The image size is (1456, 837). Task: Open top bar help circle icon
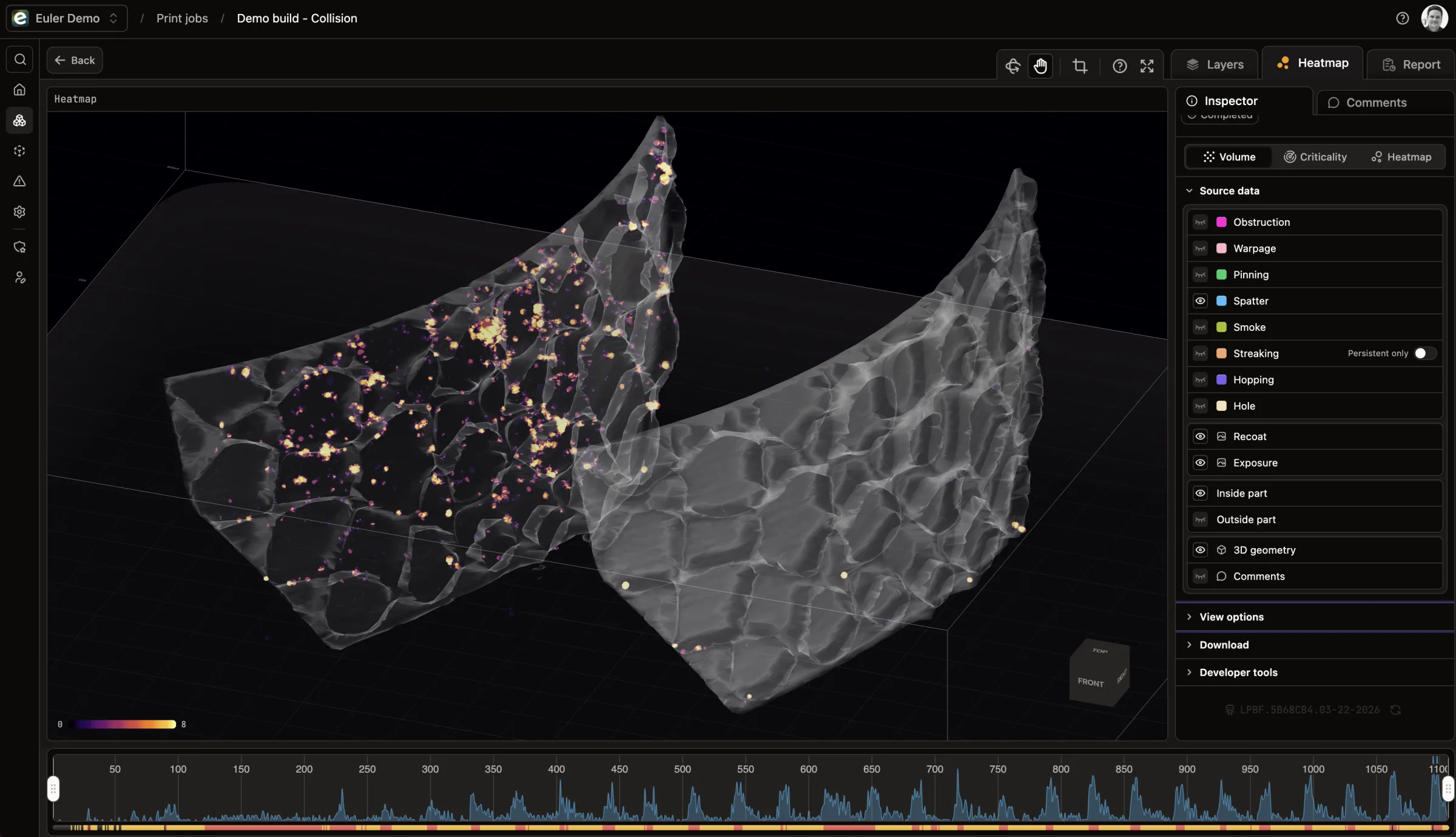tap(1403, 18)
